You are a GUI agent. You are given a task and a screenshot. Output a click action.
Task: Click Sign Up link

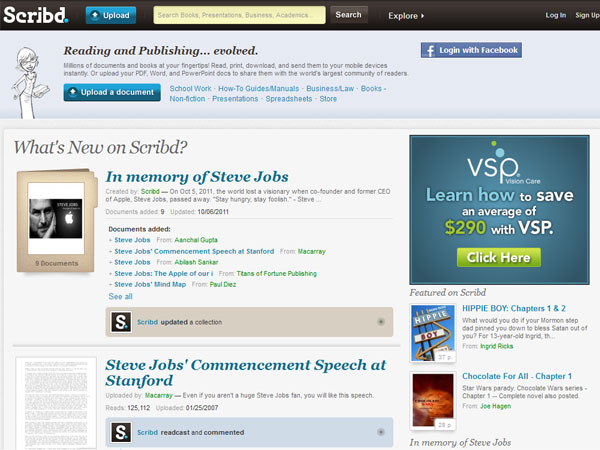(x=587, y=15)
